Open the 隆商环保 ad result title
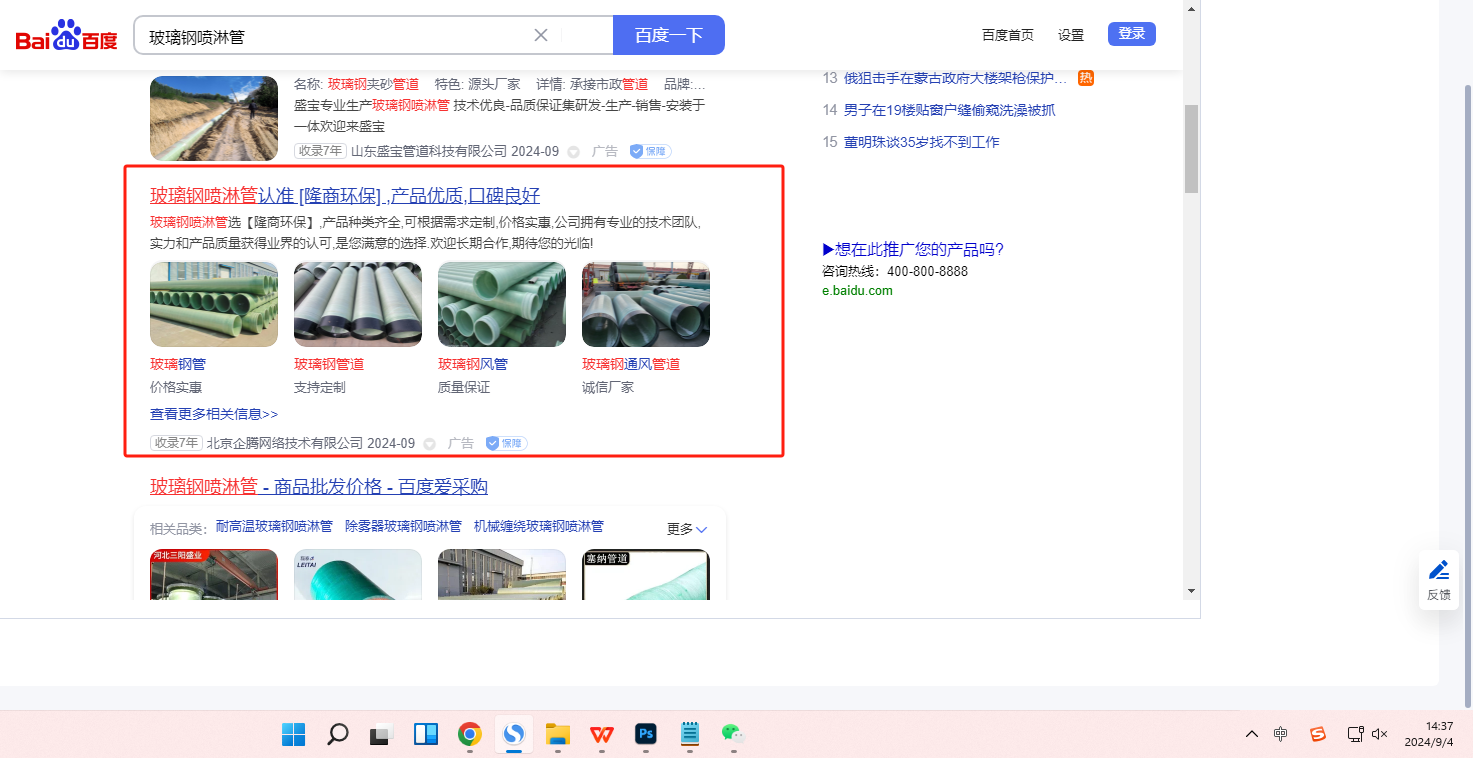Screen dimensions: 1473x758 pyautogui.click(x=345, y=195)
